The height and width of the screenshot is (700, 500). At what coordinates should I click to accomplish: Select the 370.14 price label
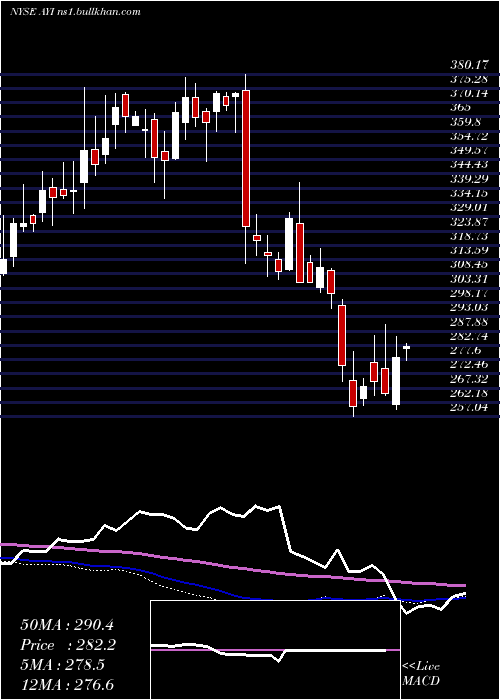[469, 93]
